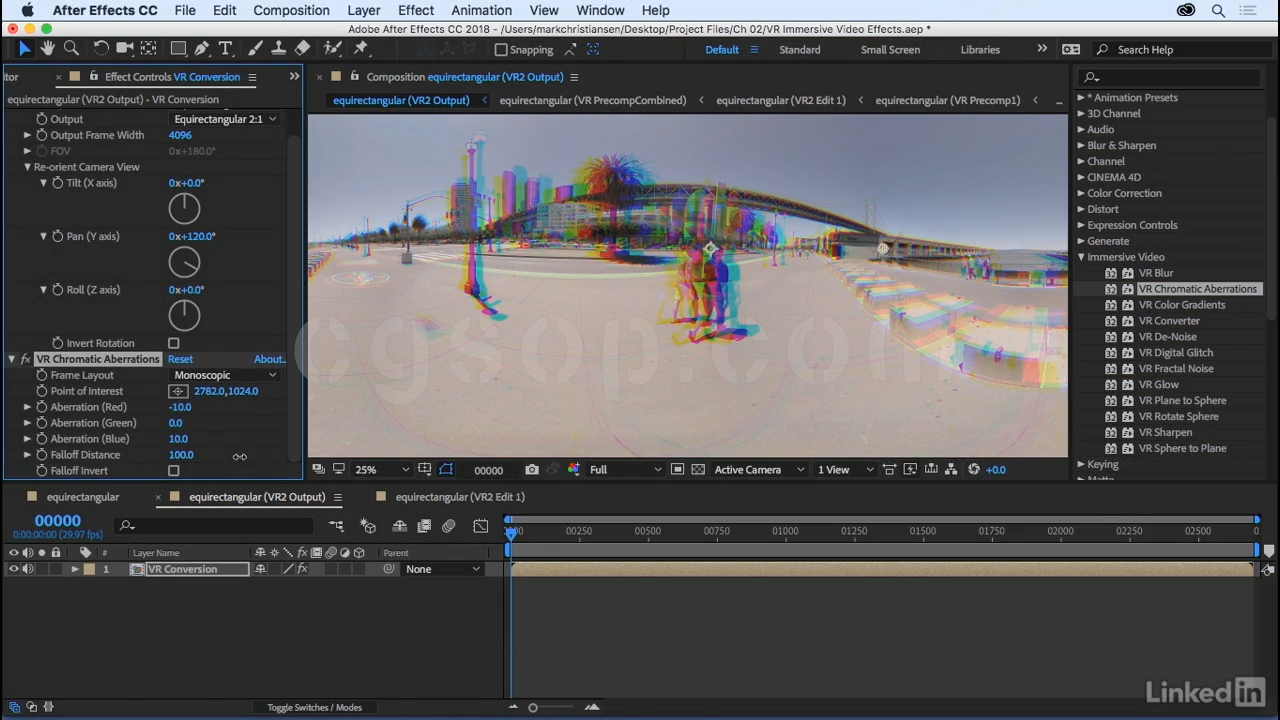
Task: Click the Point of Interest crosshair button
Action: (x=178, y=391)
